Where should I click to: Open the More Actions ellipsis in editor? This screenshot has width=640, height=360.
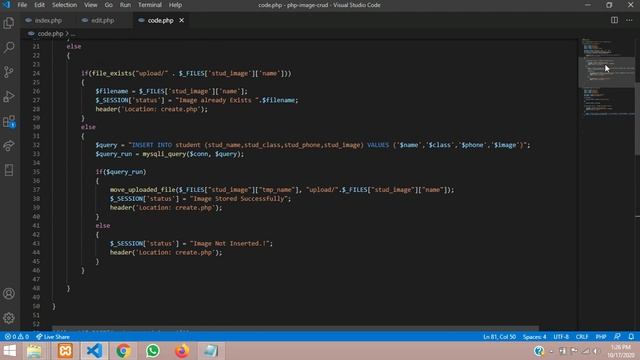629,20
